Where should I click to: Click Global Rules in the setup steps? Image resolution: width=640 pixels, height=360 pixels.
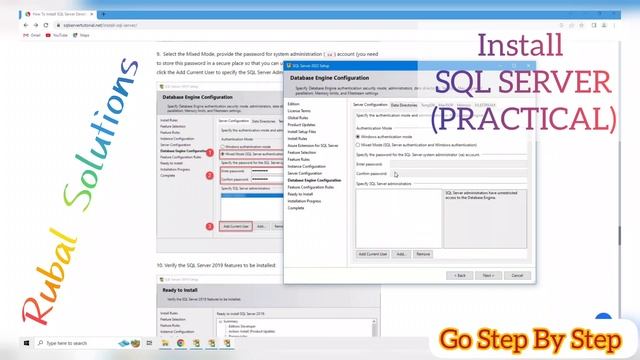click(x=298, y=118)
